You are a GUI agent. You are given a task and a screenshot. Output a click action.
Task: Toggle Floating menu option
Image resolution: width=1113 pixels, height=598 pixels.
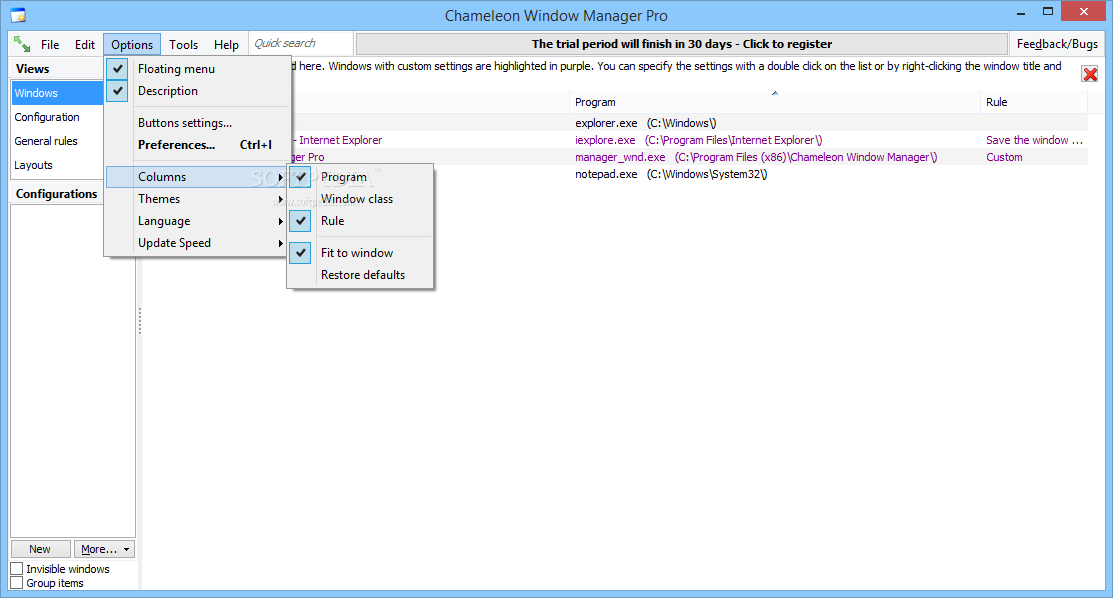pos(198,69)
